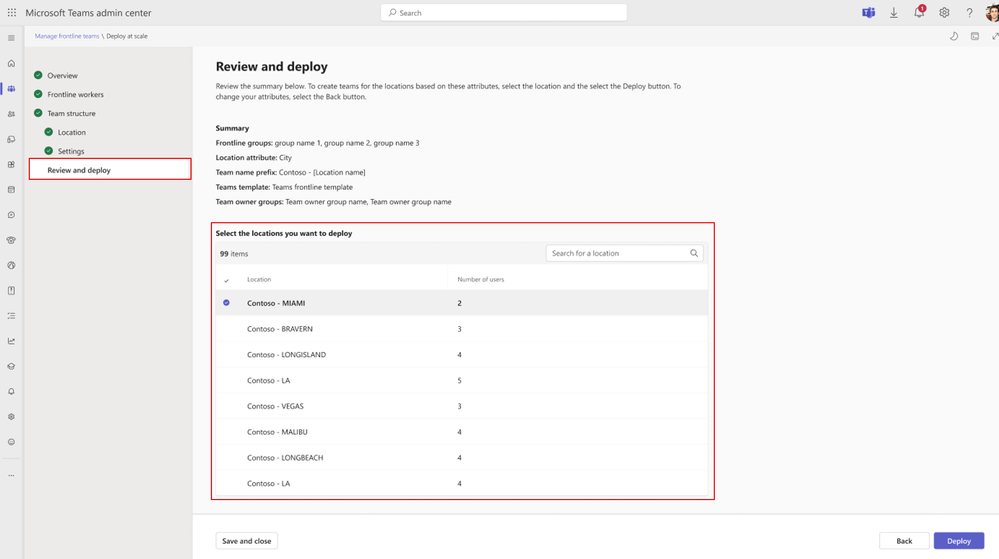The width and height of the screenshot is (999, 559).
Task: Open the feedback smiley sidebar icon
Action: (x=11, y=442)
